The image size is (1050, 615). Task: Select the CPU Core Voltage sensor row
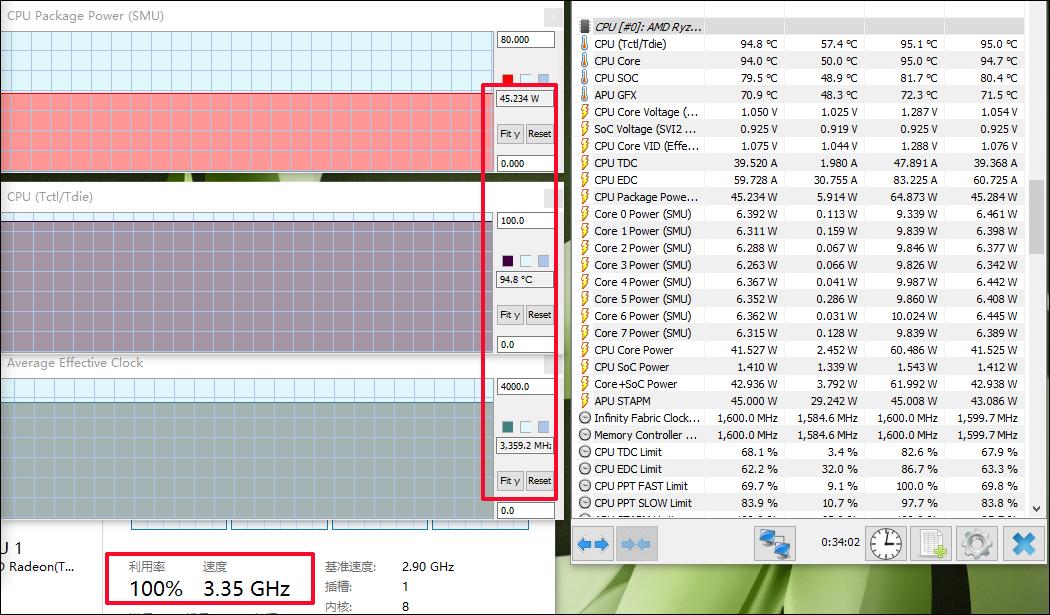click(x=800, y=112)
